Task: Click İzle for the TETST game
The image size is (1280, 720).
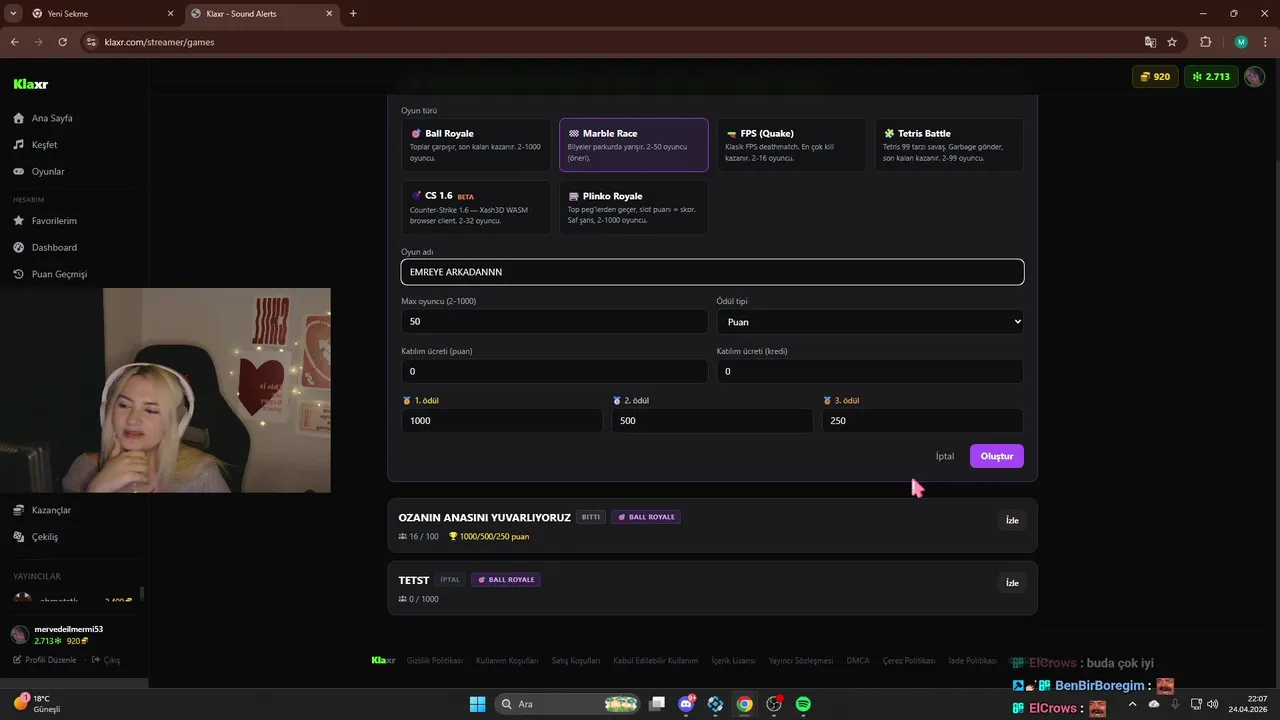Action: 1012,583
